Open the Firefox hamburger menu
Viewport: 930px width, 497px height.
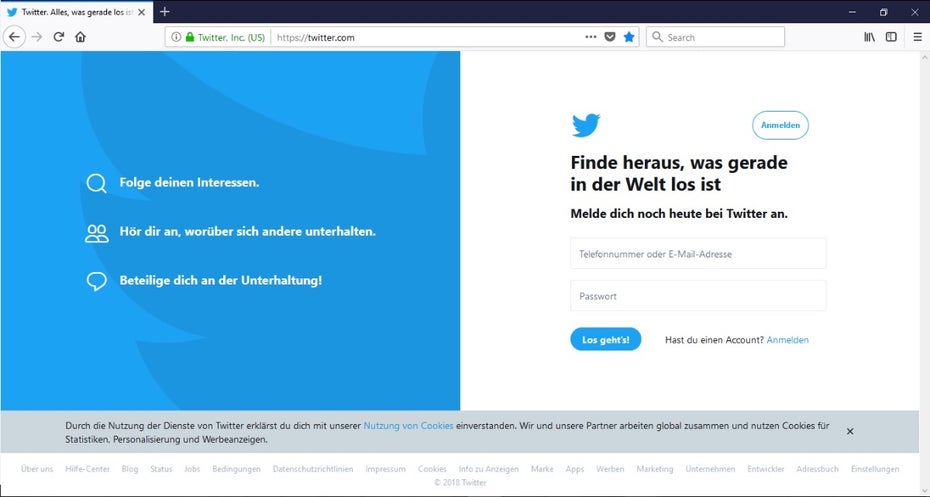[x=918, y=37]
